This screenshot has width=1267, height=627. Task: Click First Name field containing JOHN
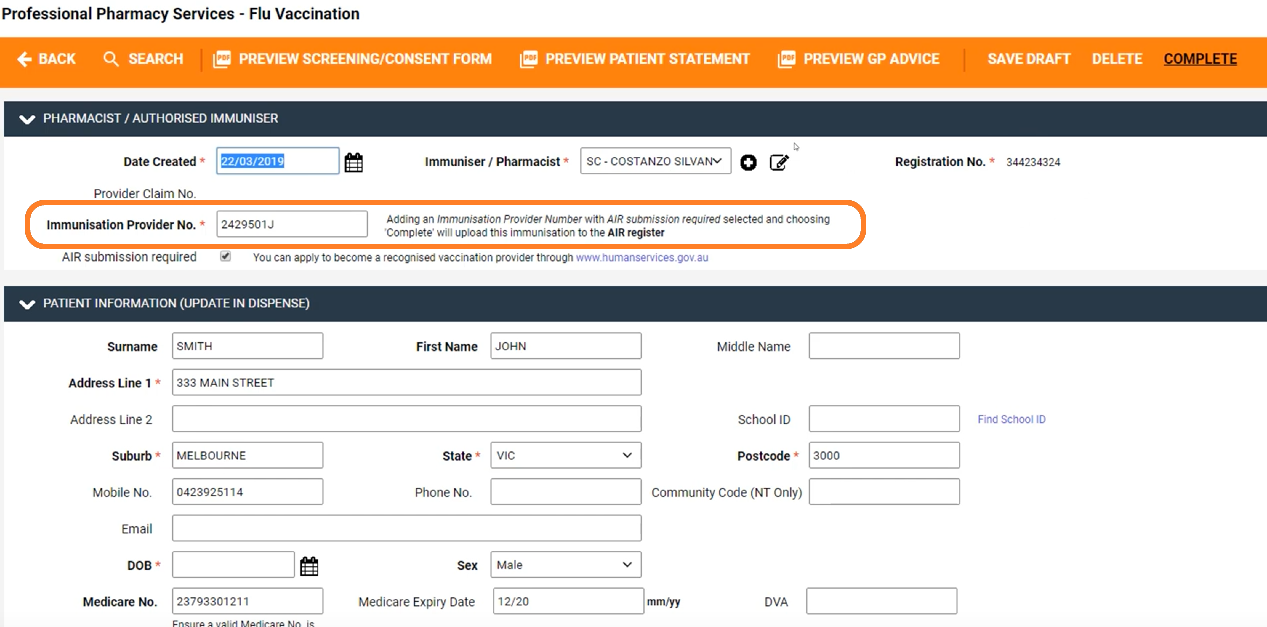click(566, 346)
